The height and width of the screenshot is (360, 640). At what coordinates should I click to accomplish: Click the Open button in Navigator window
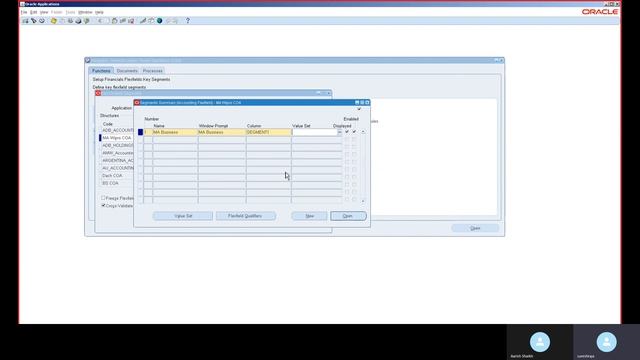tap(475, 228)
